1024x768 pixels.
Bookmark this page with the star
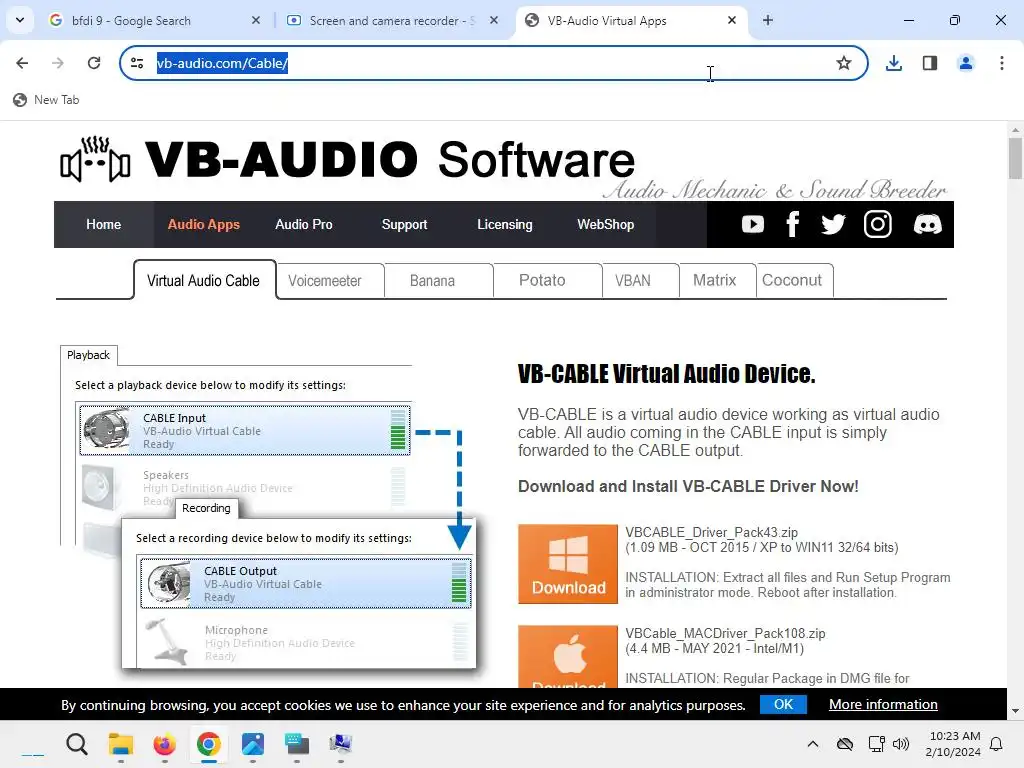coord(844,63)
